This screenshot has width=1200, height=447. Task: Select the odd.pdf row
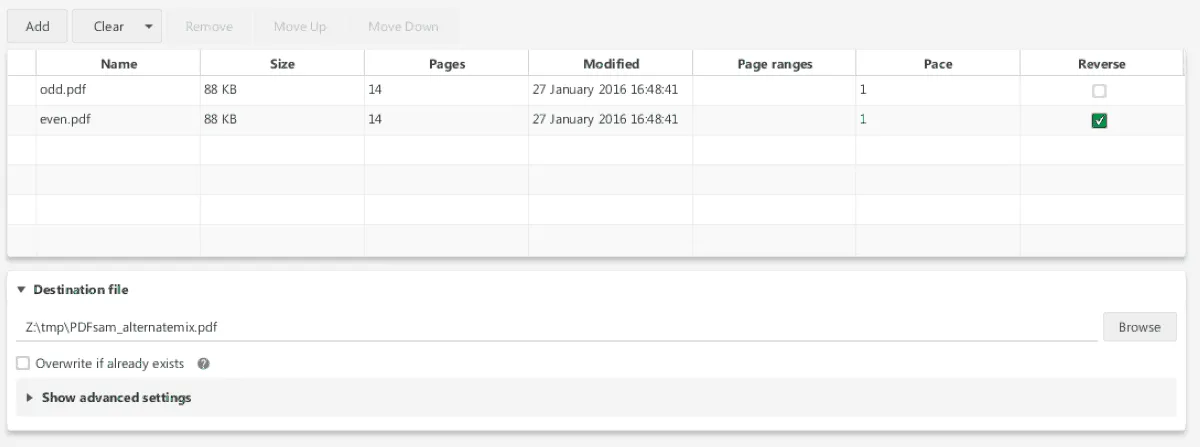click(x=118, y=90)
